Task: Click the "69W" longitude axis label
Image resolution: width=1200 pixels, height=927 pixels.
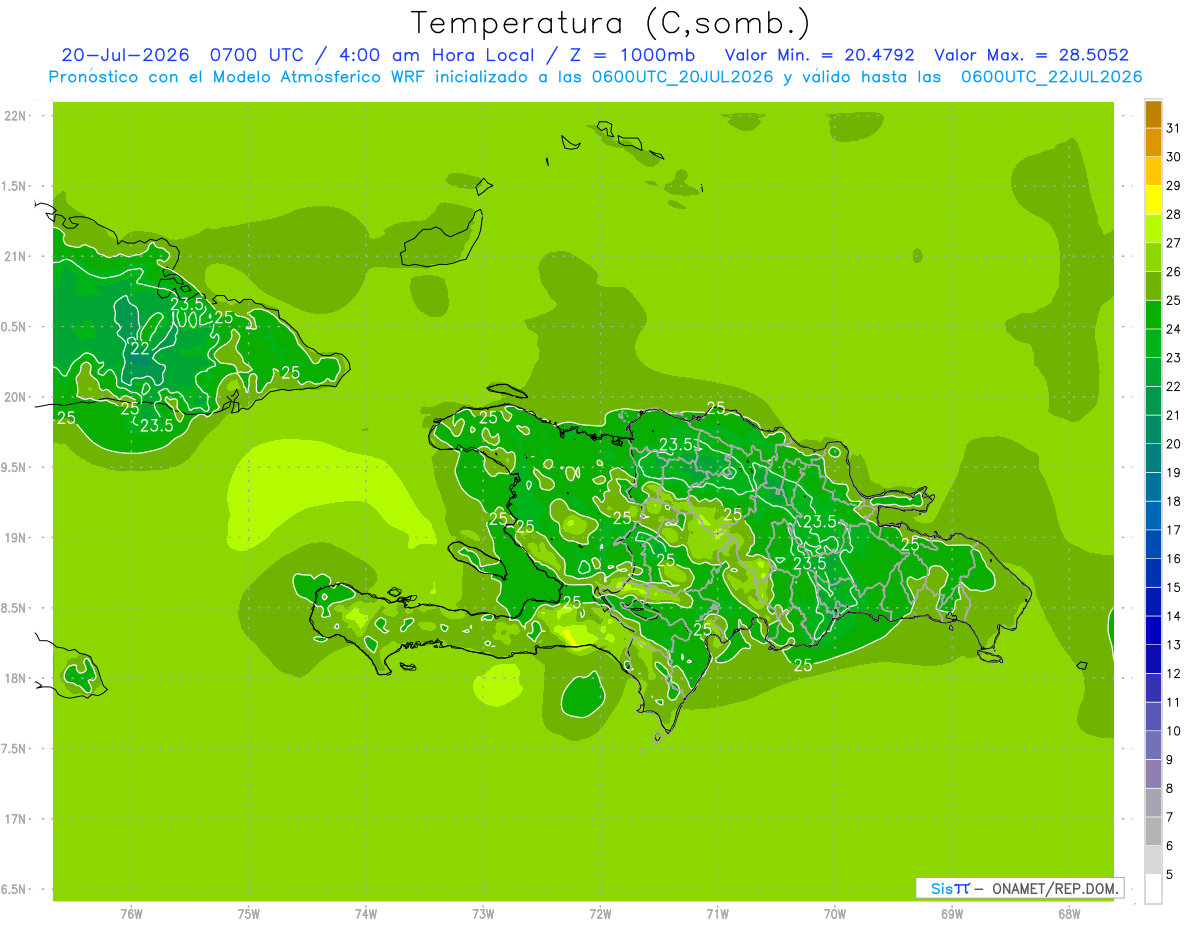Action: click(x=951, y=914)
